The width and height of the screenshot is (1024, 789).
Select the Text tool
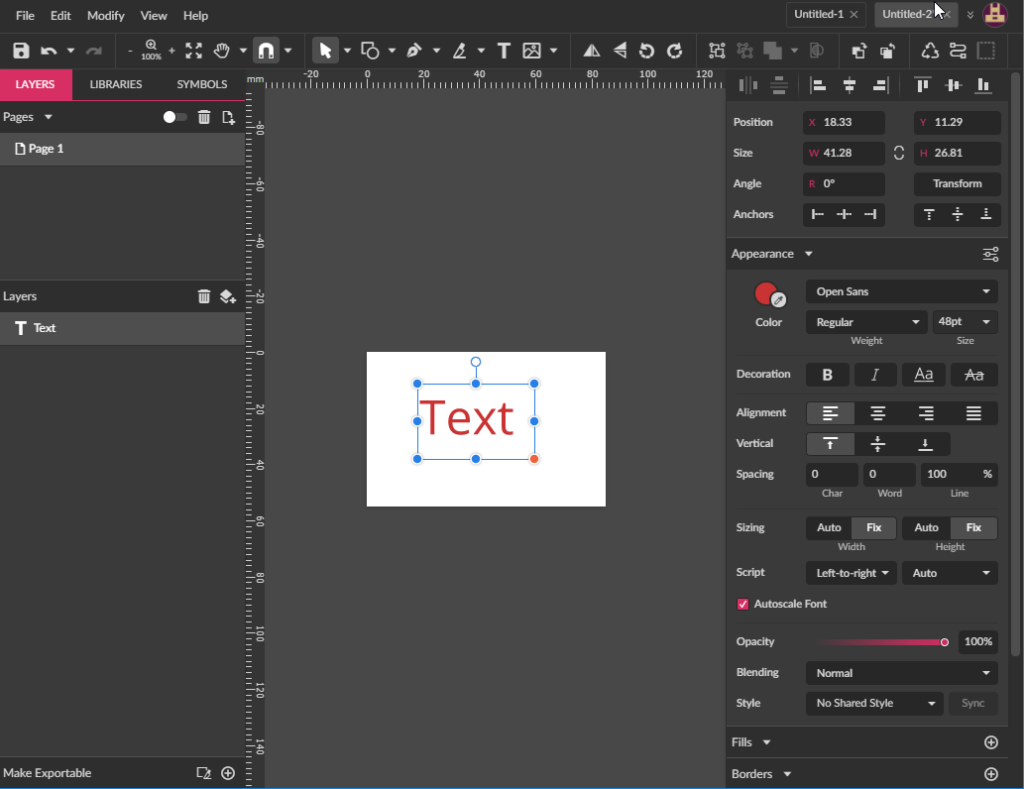coord(504,51)
